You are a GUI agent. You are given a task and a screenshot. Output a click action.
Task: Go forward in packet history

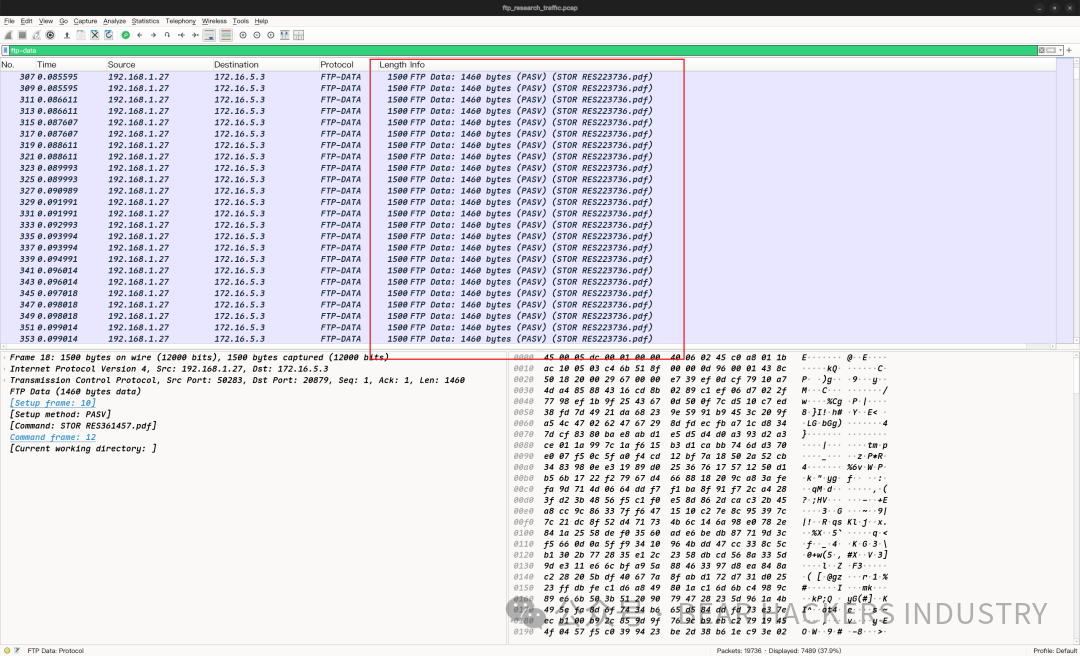[153, 35]
